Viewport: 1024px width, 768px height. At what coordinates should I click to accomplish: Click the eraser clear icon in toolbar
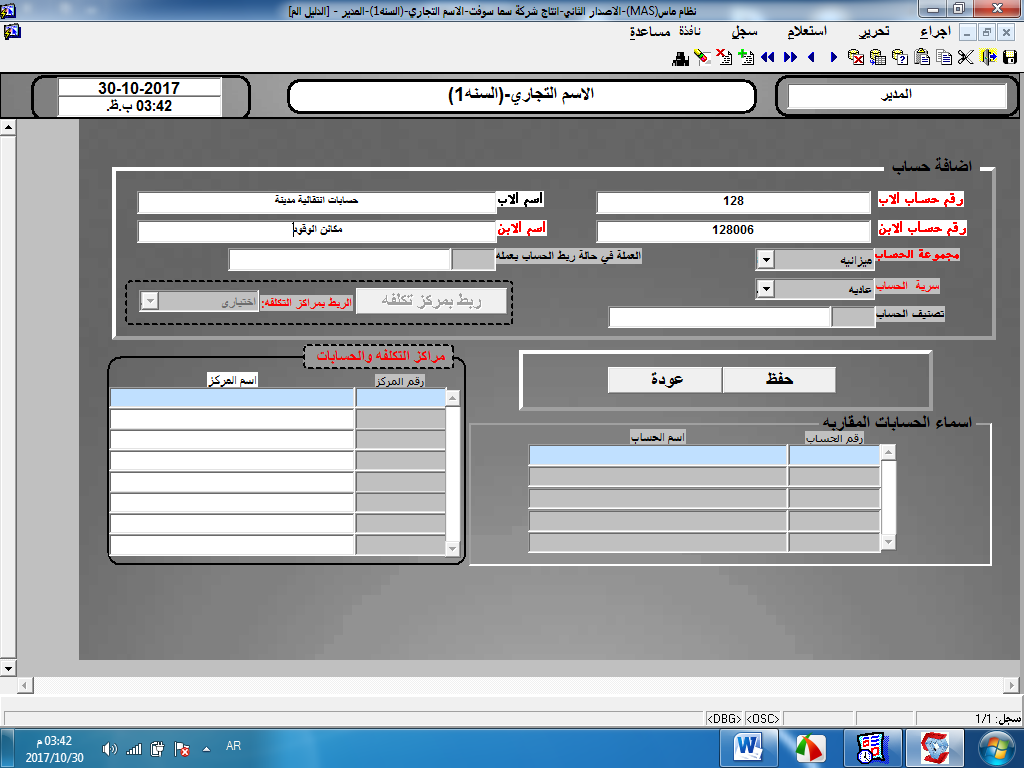[702, 57]
